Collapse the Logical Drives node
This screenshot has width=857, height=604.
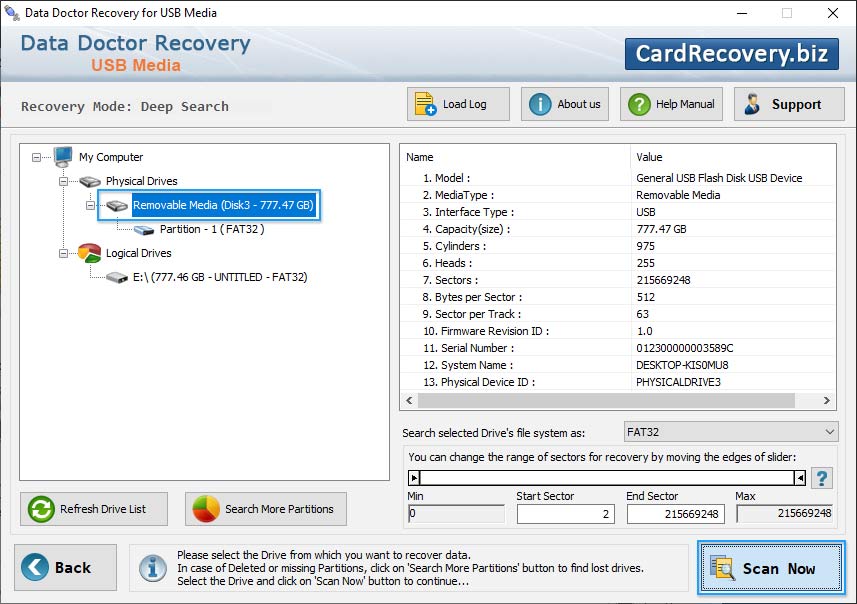(63, 254)
